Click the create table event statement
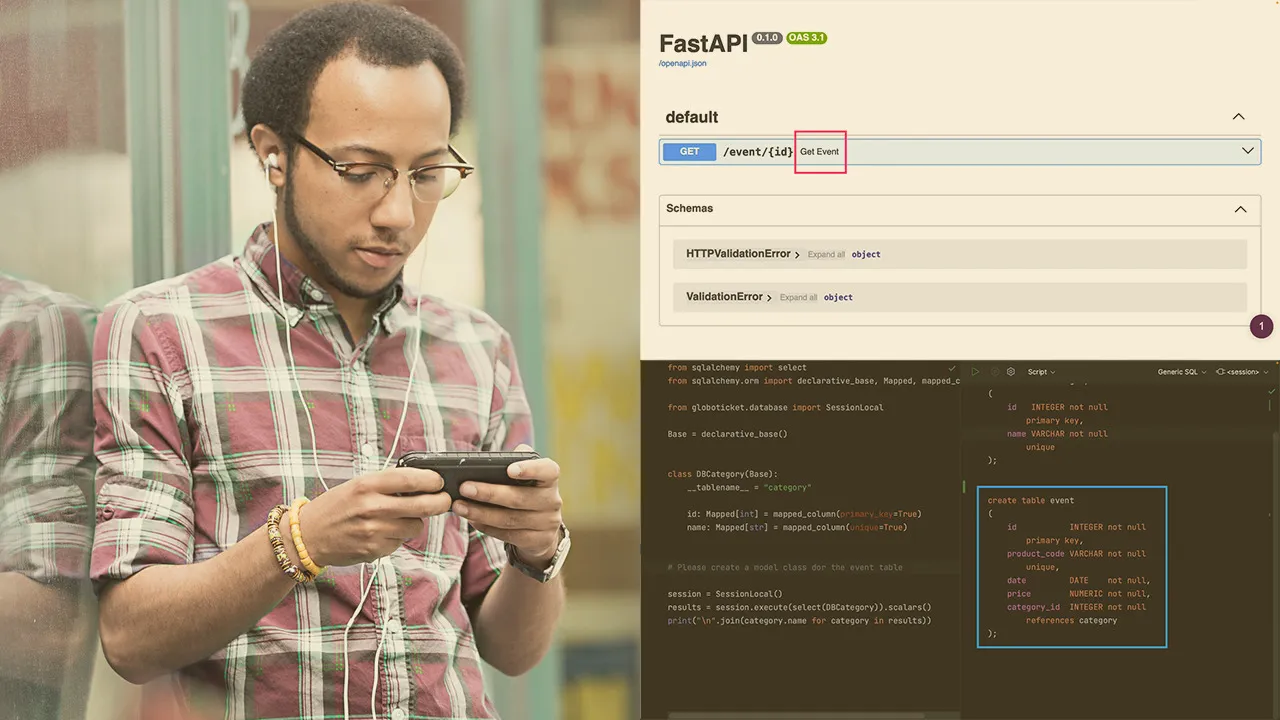 pos(1031,500)
